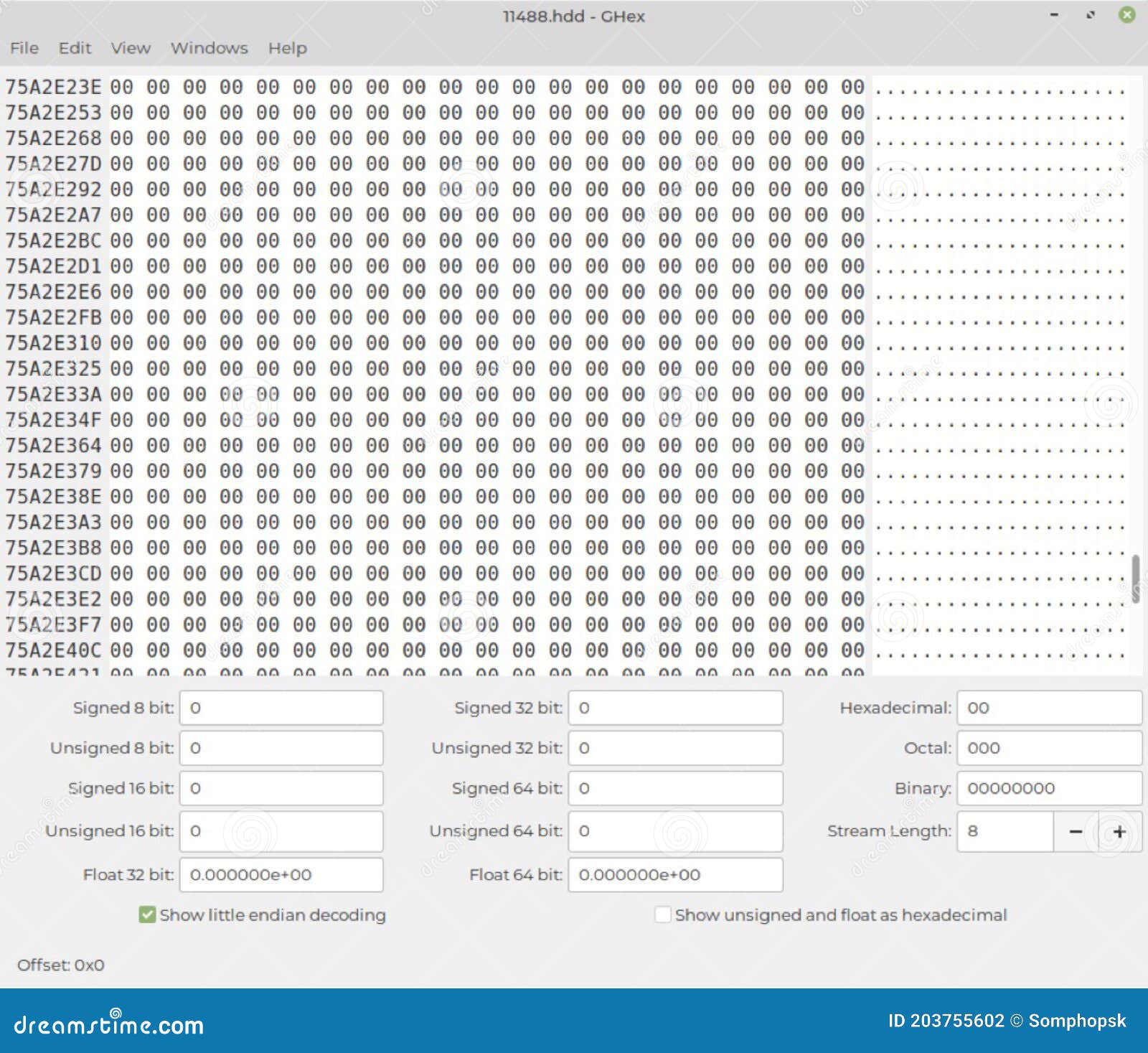
Task: Open the Edit menu
Action: [x=75, y=47]
